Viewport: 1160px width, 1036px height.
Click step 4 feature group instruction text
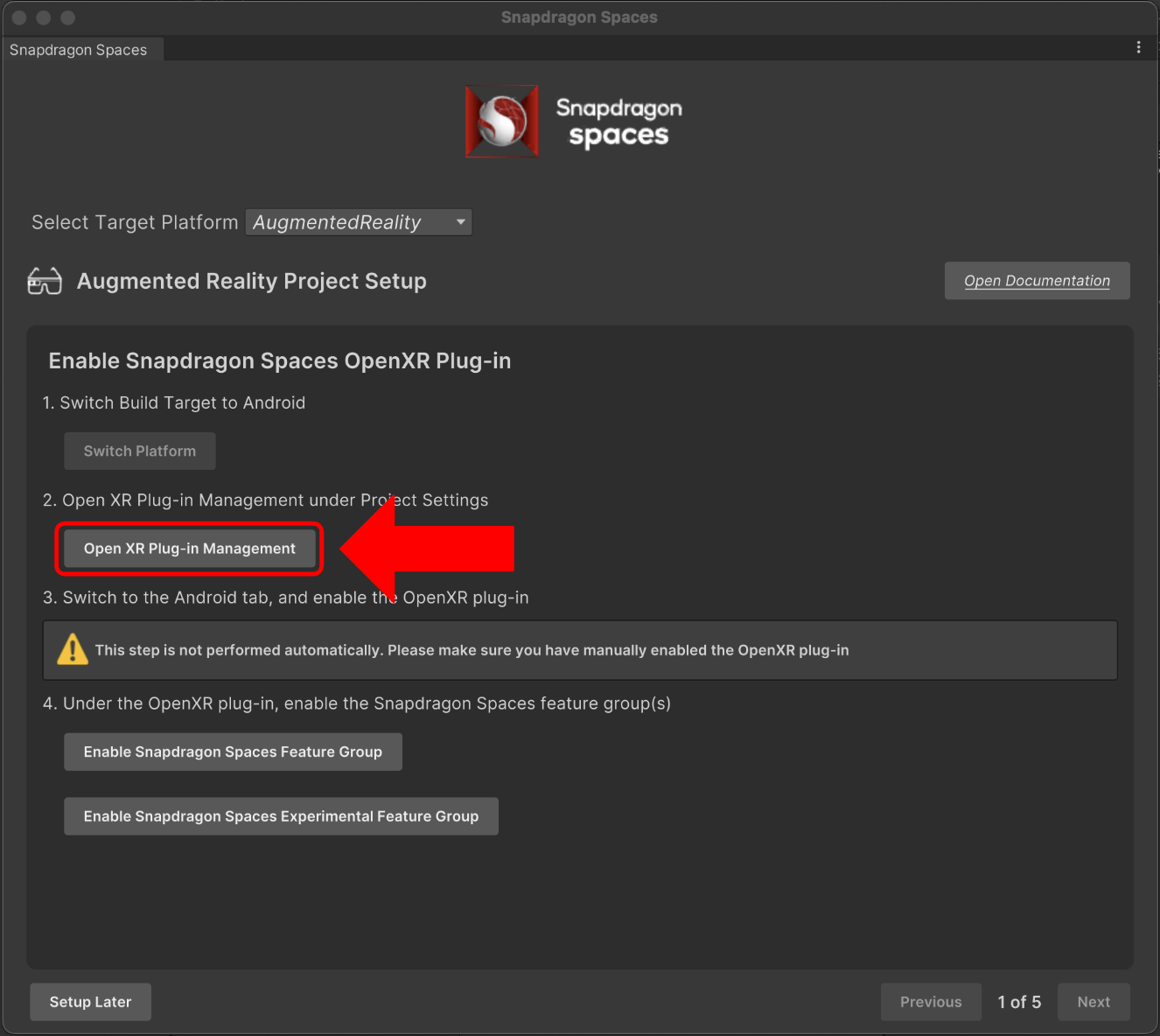tap(357, 703)
